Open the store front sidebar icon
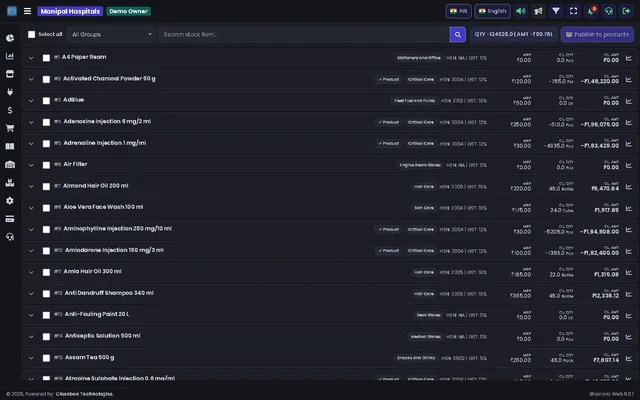Screen dimensions: 640x400 (10, 74)
